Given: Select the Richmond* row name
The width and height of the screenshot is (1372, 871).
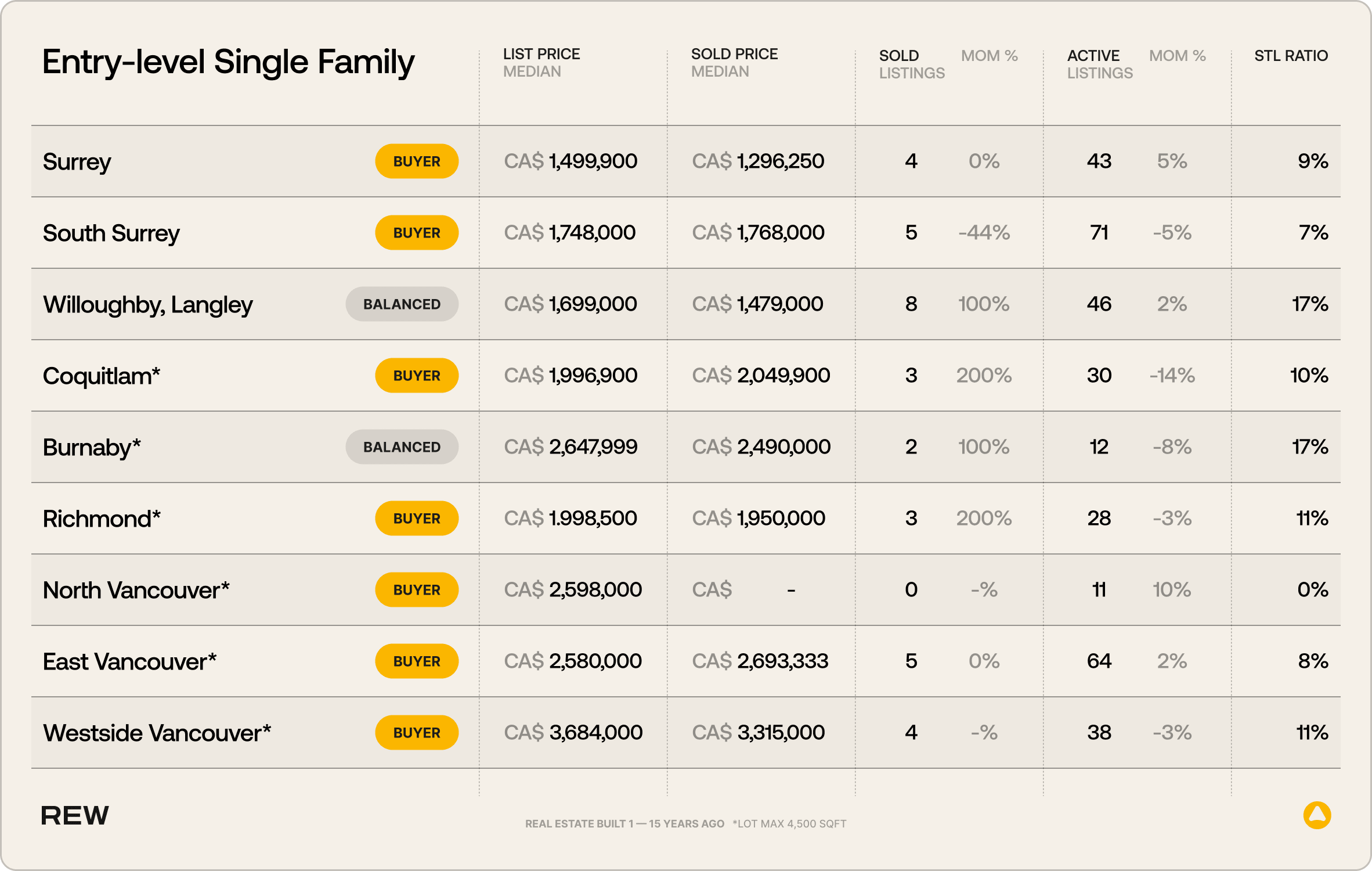Looking at the screenshot, I should point(102,519).
